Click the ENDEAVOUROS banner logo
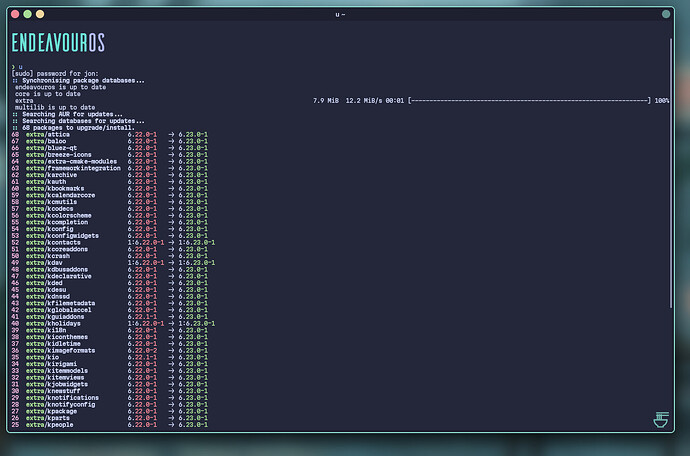 [58, 43]
